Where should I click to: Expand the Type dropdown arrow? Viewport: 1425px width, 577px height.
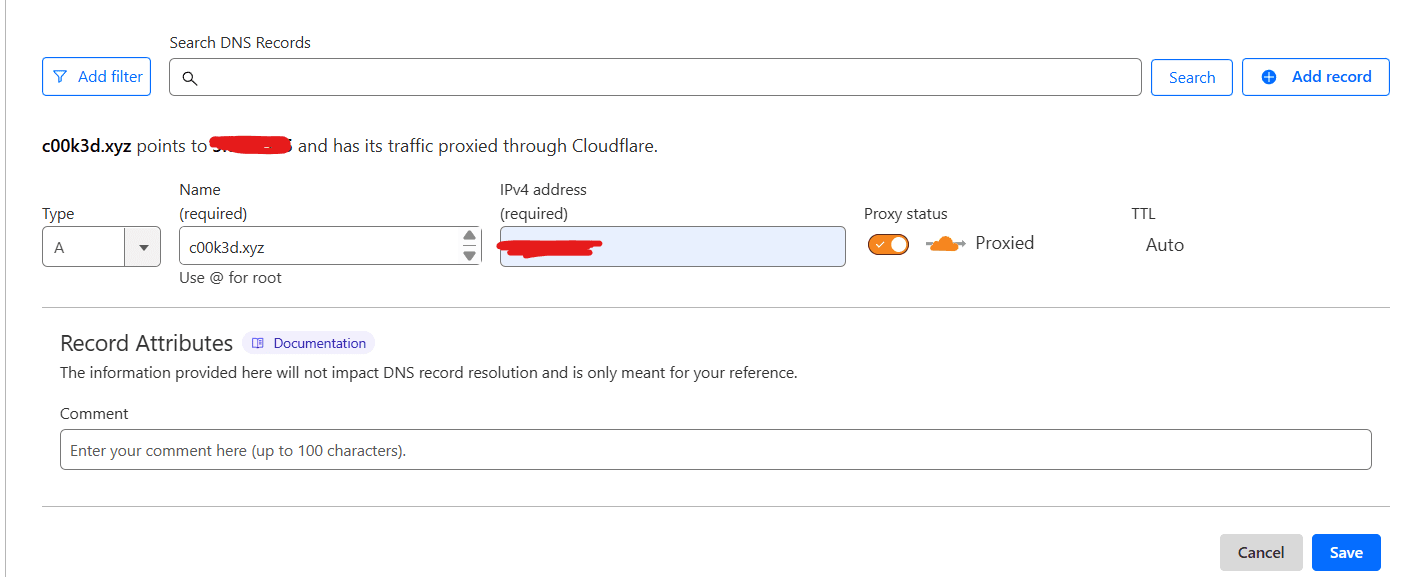tap(143, 247)
